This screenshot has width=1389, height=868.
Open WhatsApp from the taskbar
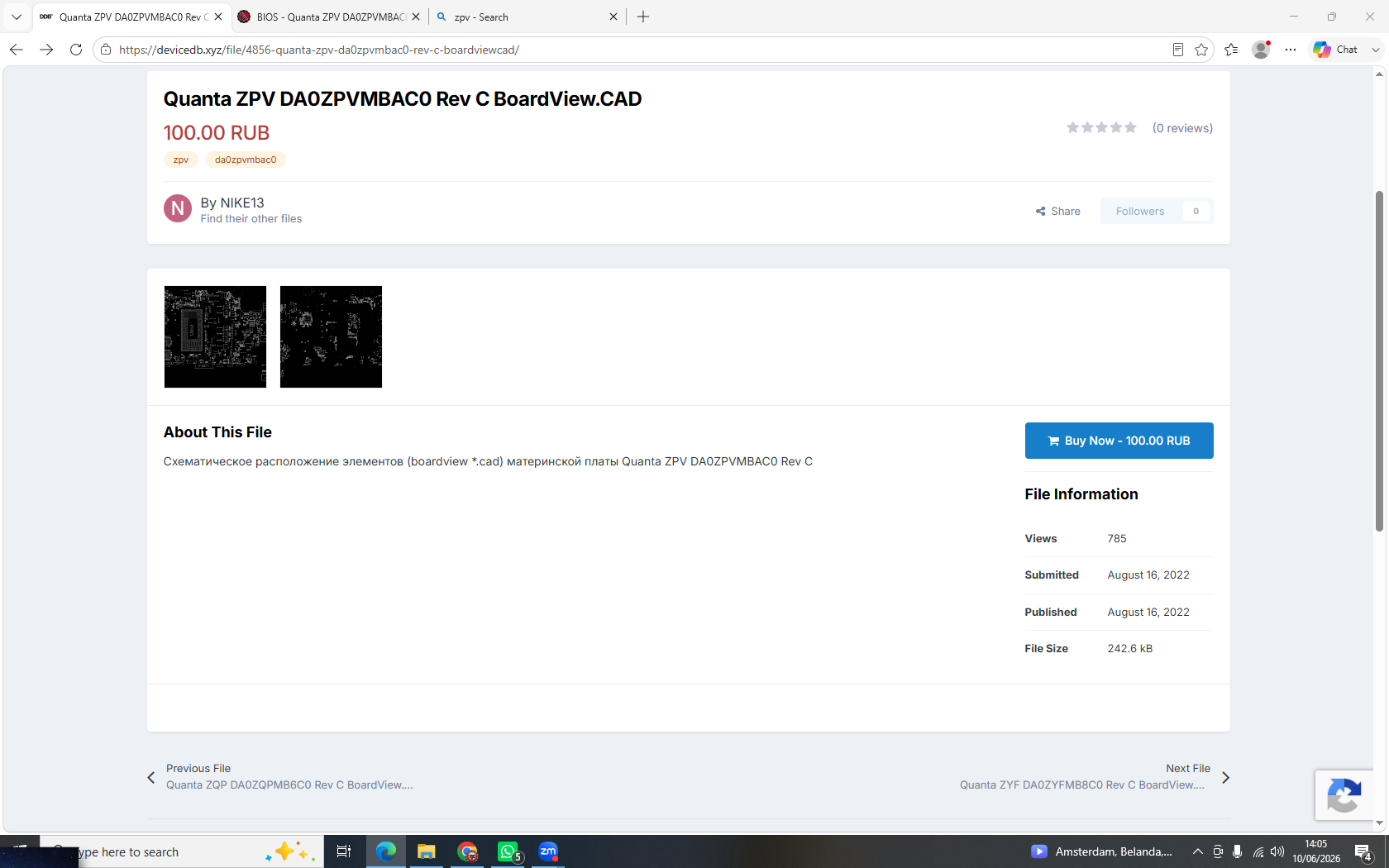click(x=508, y=851)
